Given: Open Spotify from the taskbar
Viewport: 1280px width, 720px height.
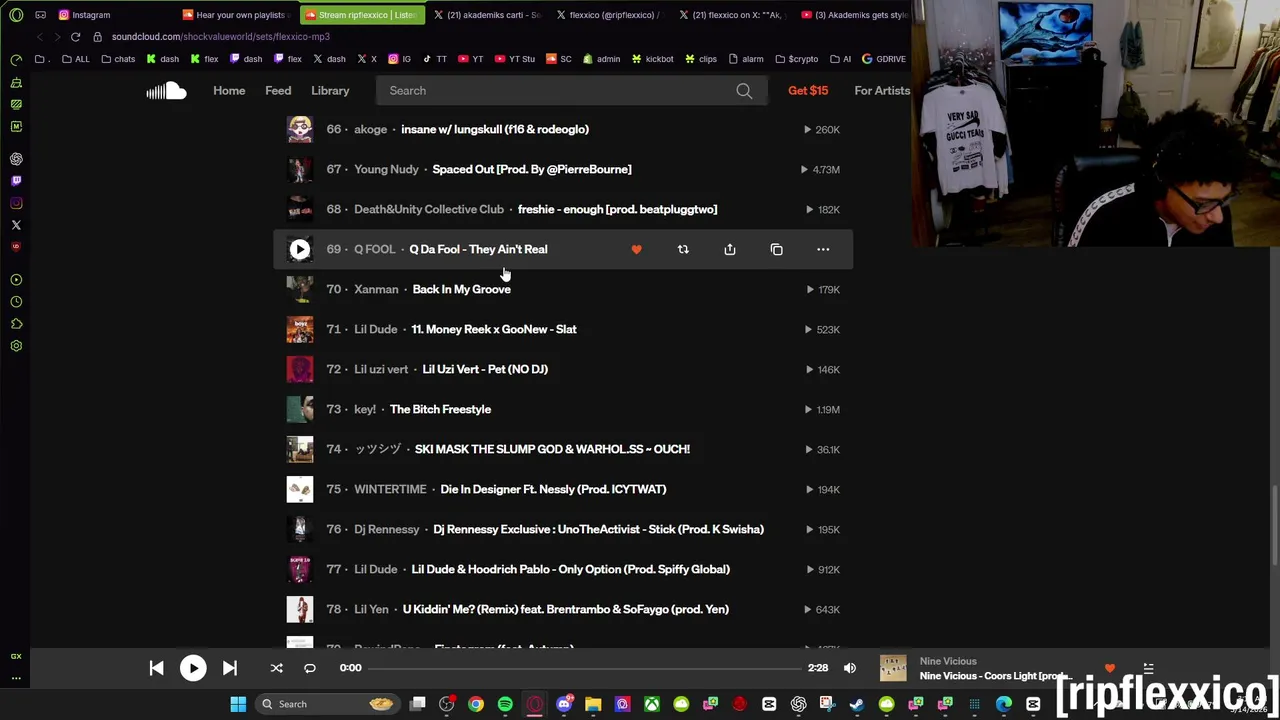Looking at the screenshot, I should pos(505,704).
